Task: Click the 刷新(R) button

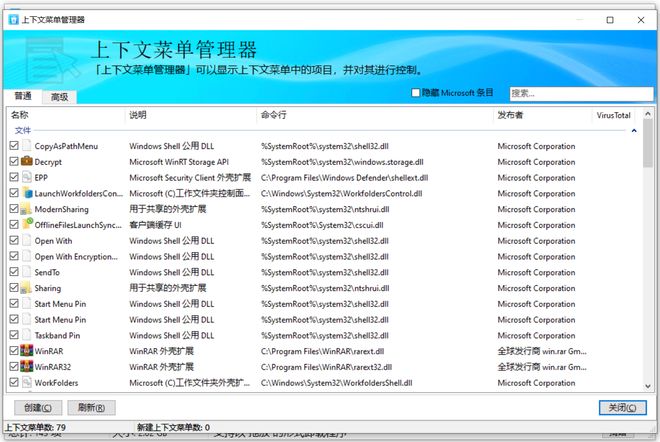Action: point(91,407)
